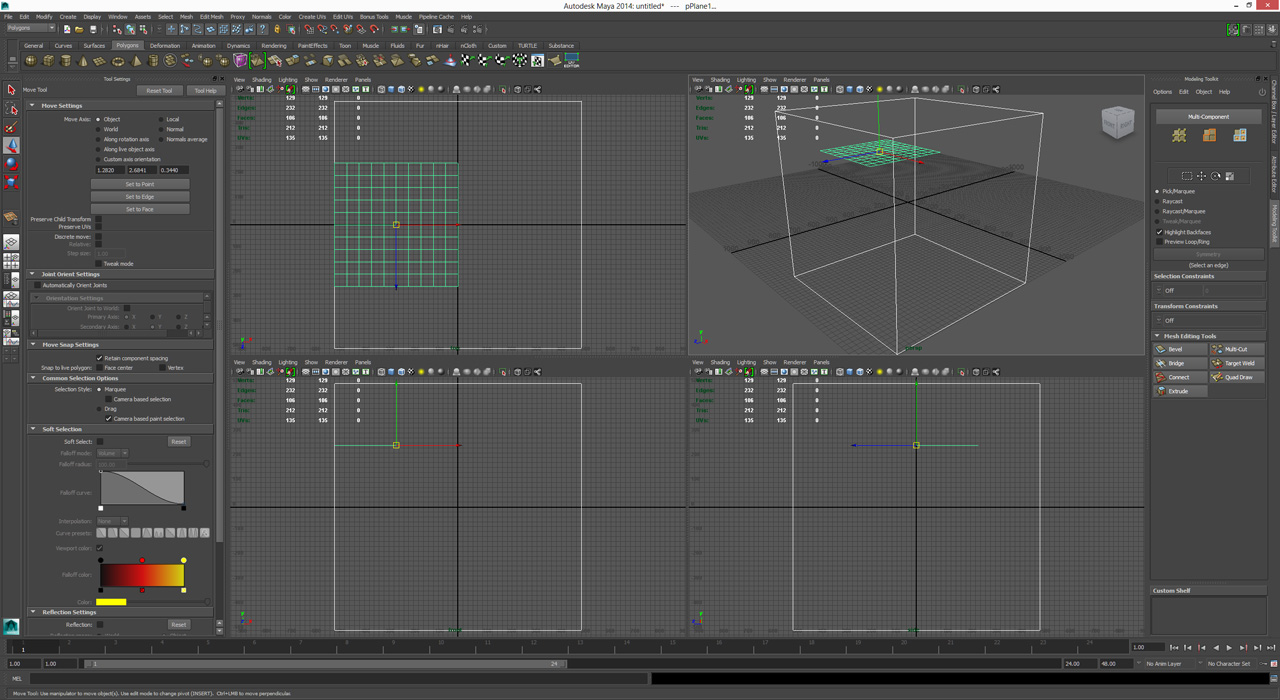
Task: Create a polygon sphere from the shelf
Action: (31, 61)
